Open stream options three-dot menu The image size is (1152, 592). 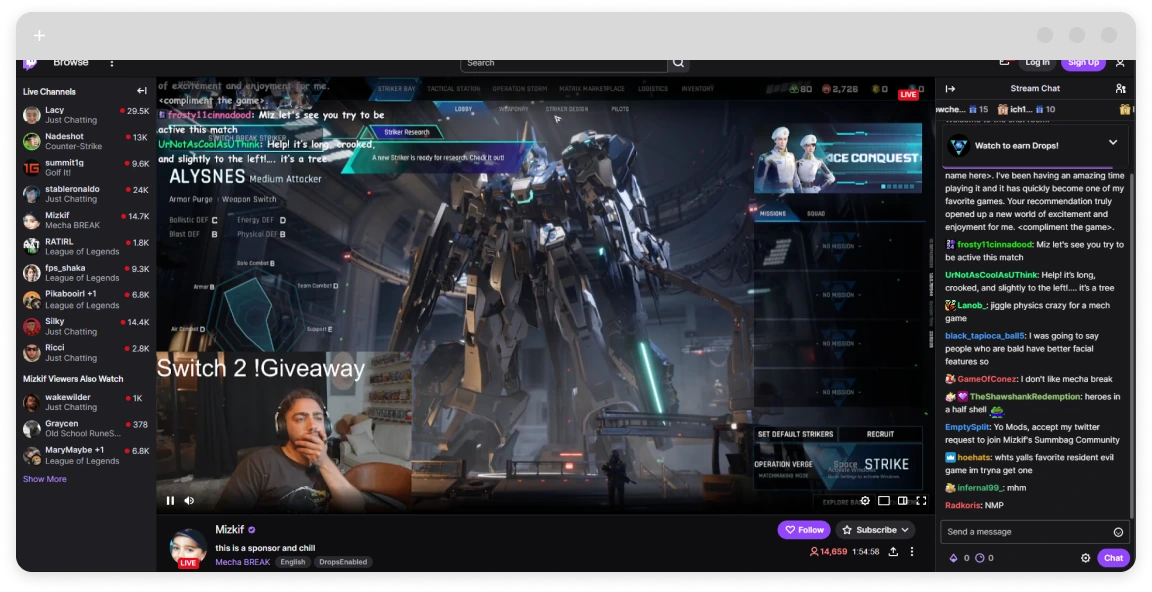click(912, 552)
